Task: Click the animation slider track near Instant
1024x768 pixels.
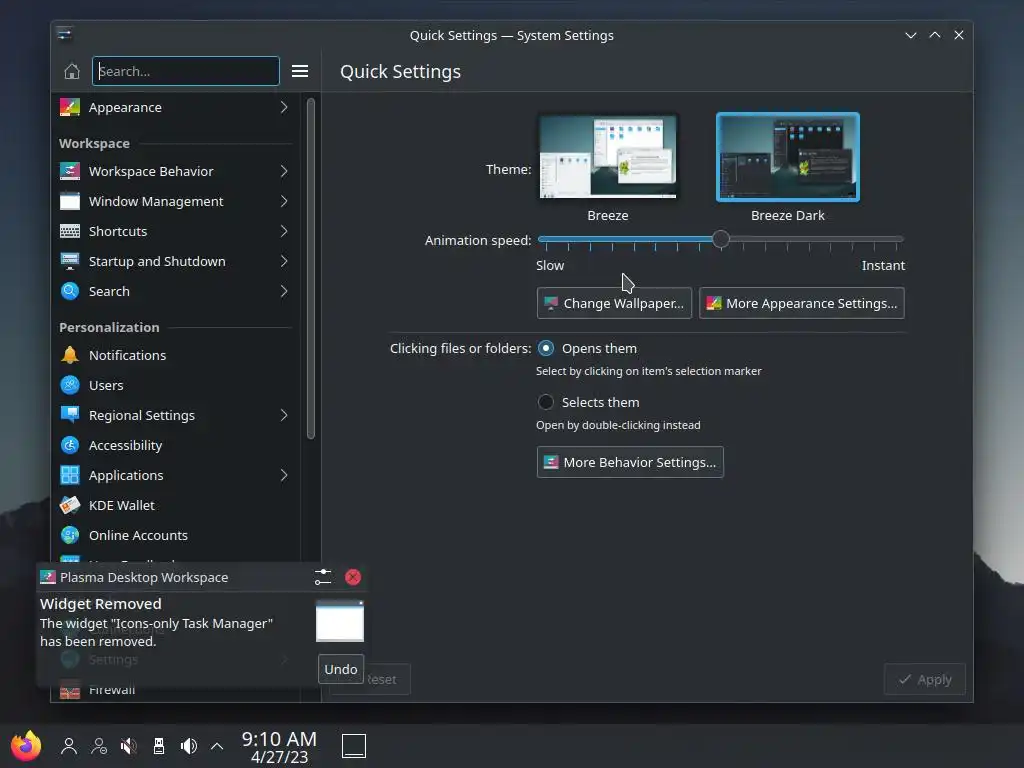Action: click(895, 240)
